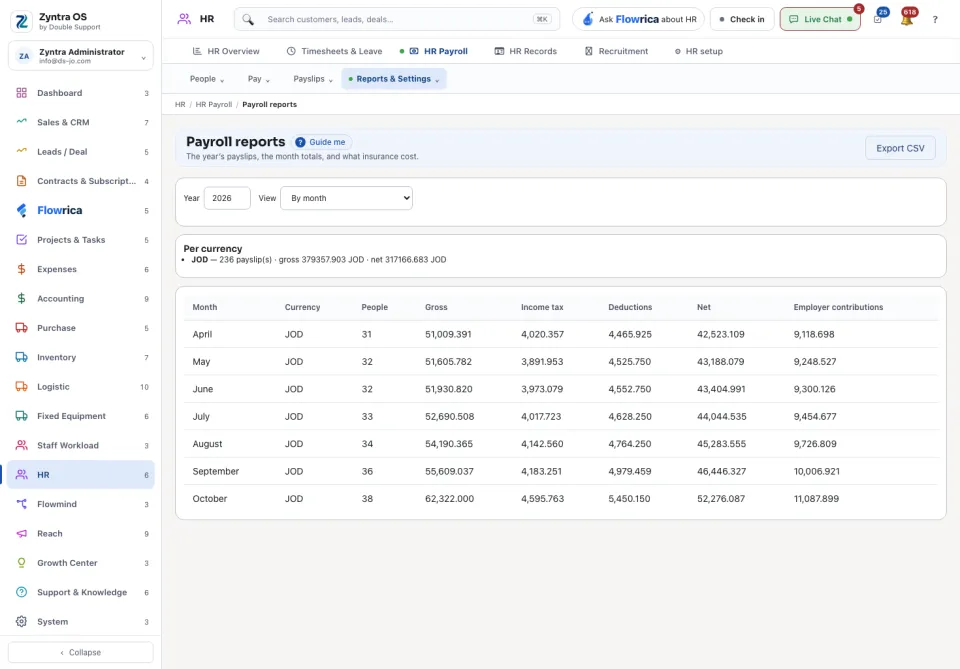Go to Leads / Deal section
Screen dimensions: 960x669
click(x=81, y=152)
